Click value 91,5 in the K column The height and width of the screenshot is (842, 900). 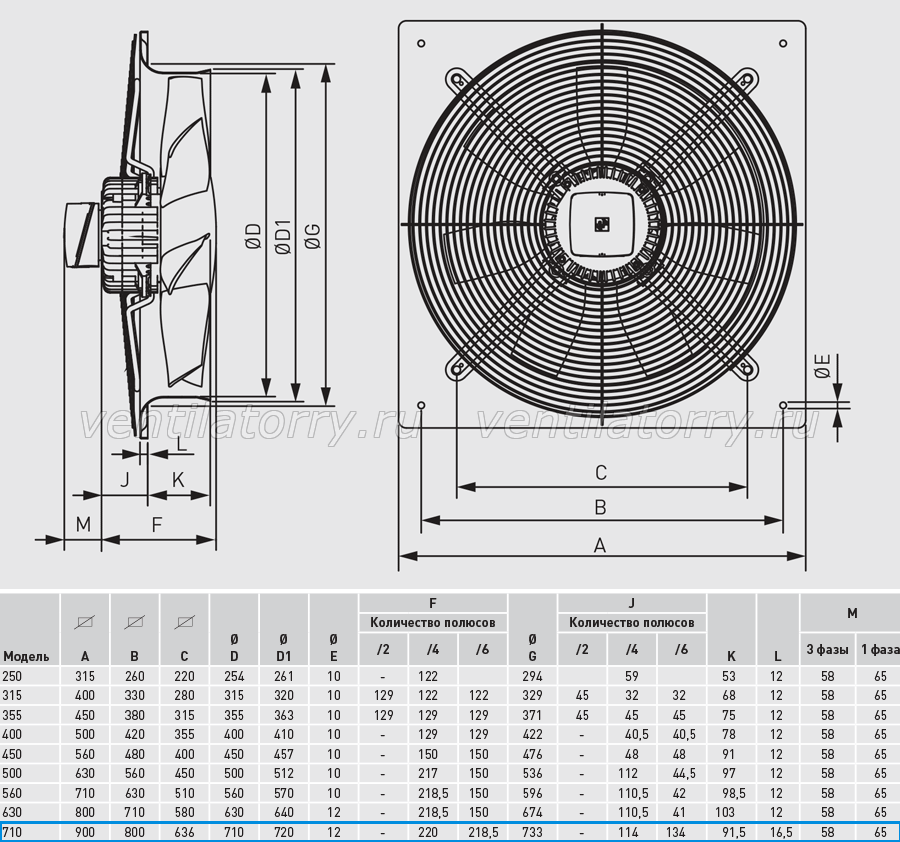(734, 832)
